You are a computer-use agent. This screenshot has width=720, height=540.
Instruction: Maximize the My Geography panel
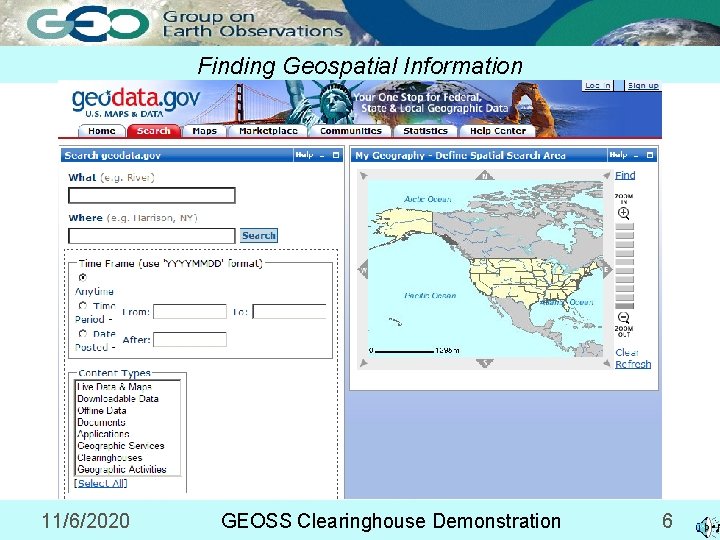tap(650, 155)
